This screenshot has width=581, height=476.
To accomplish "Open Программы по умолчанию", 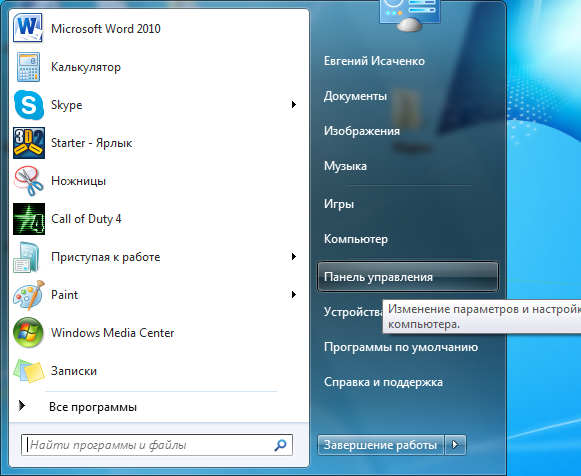I will pyautogui.click(x=401, y=347).
